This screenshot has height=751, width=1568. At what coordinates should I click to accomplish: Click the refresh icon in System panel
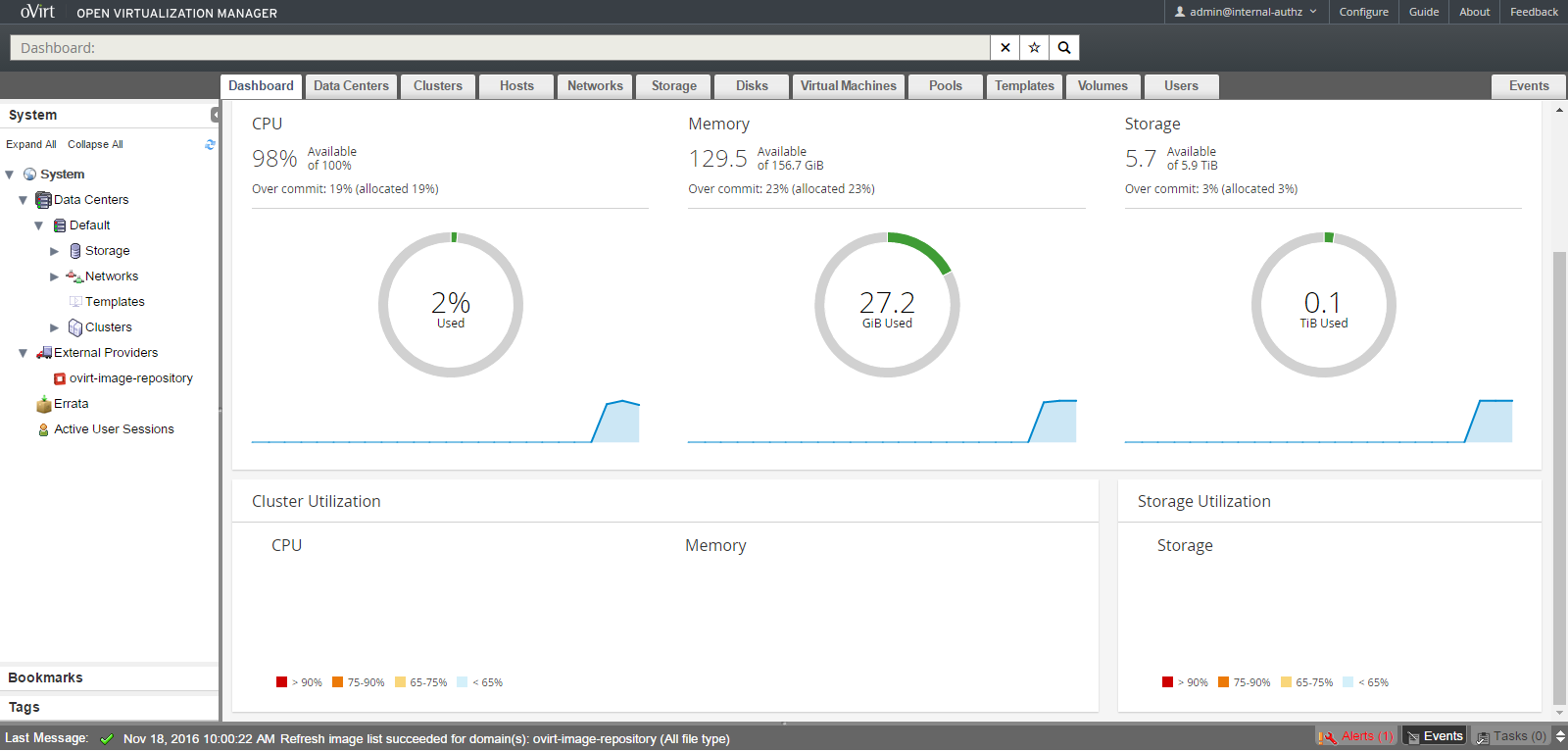tap(210, 144)
